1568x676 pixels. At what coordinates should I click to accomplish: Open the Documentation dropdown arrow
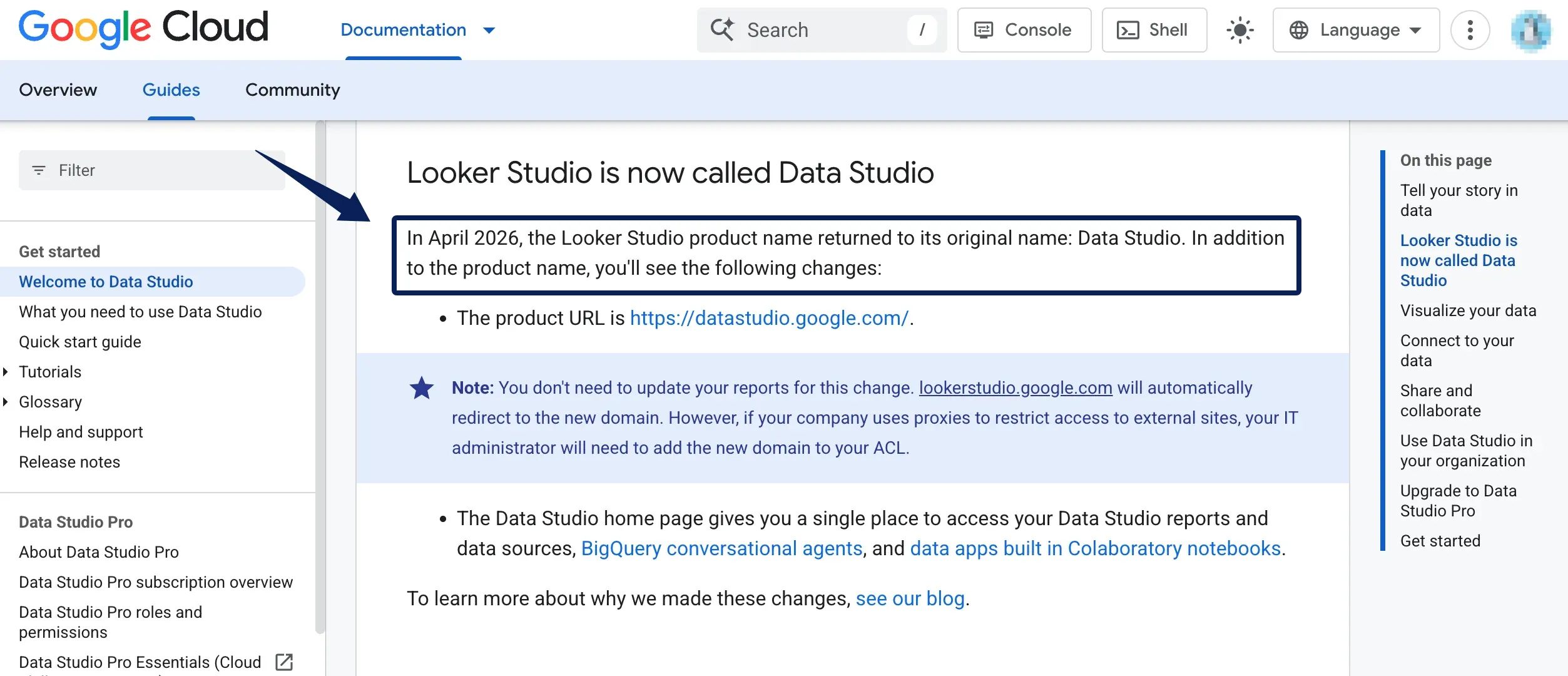pyautogui.click(x=489, y=30)
